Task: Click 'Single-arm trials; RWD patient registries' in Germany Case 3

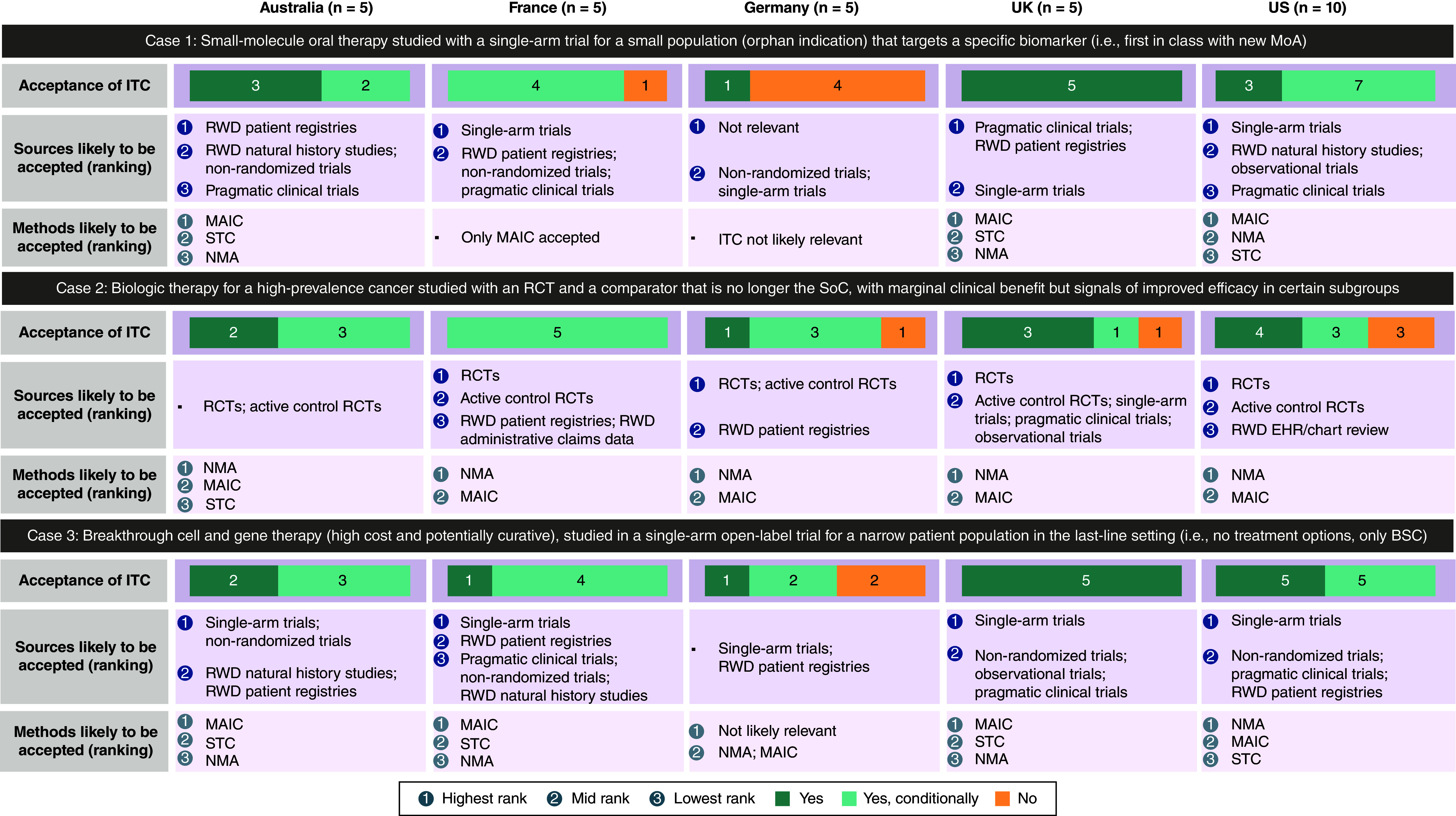Action: coord(793,658)
